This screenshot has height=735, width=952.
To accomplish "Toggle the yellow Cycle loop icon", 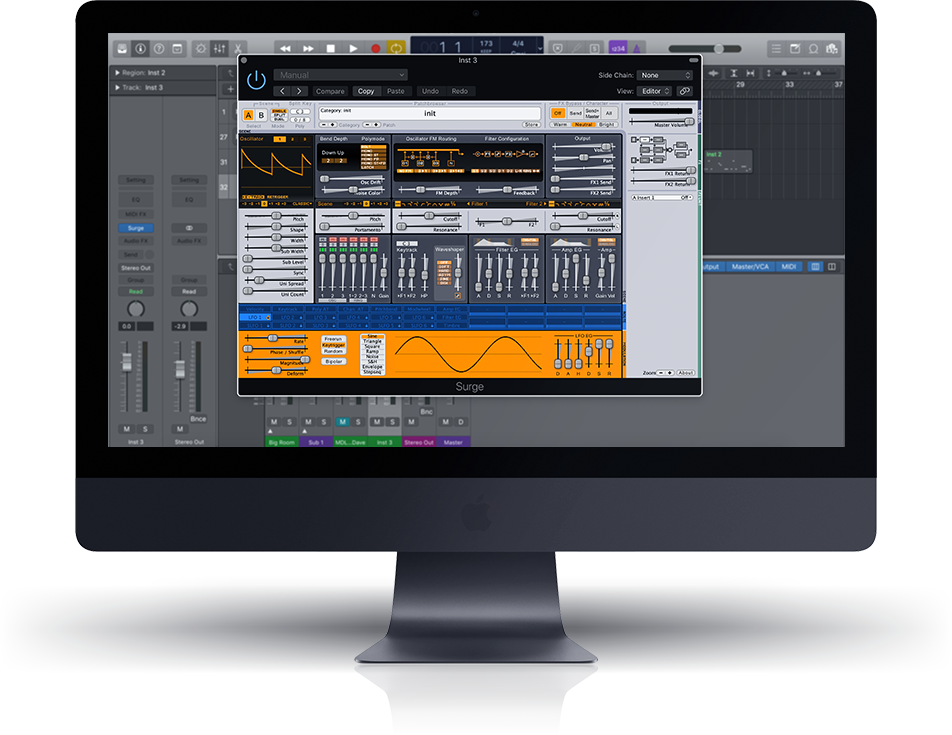I will tap(396, 48).
